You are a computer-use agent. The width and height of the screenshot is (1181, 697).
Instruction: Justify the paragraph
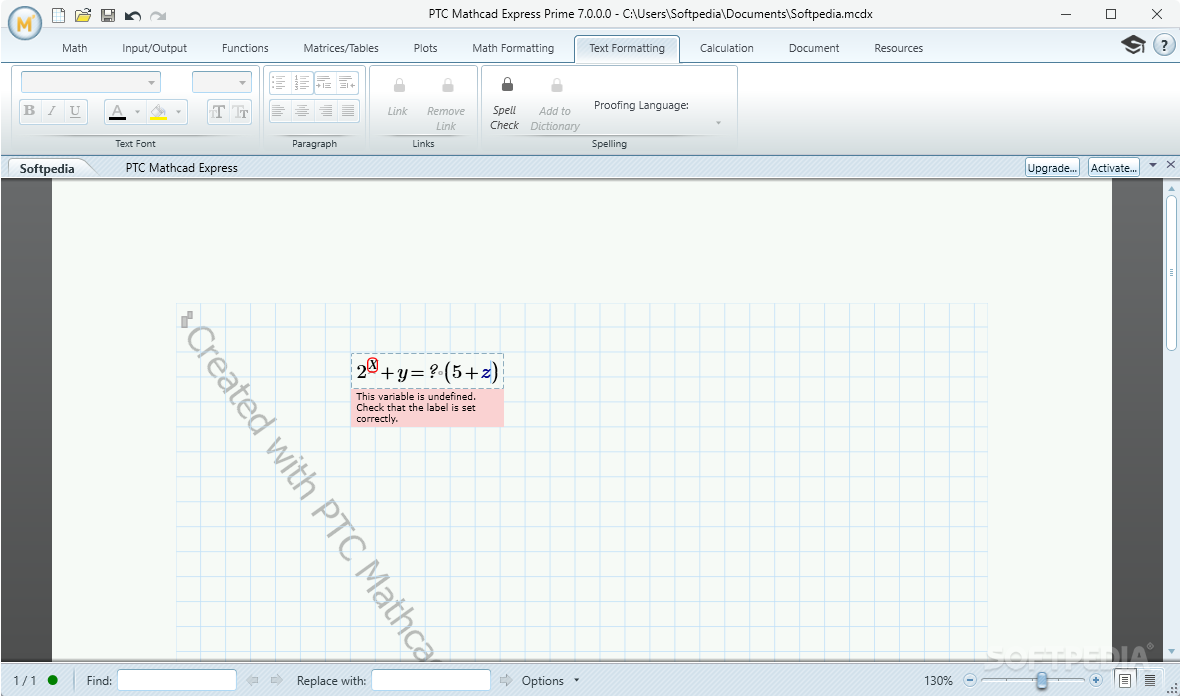[x=347, y=112]
